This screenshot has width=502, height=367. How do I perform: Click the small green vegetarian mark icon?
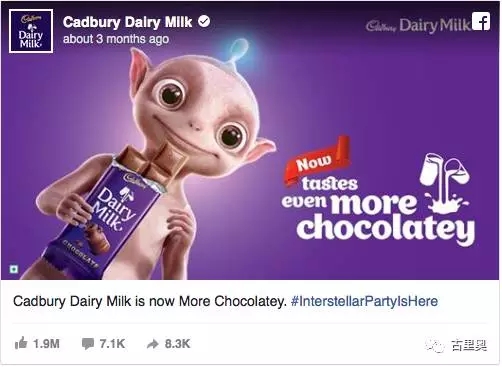click(x=14, y=269)
